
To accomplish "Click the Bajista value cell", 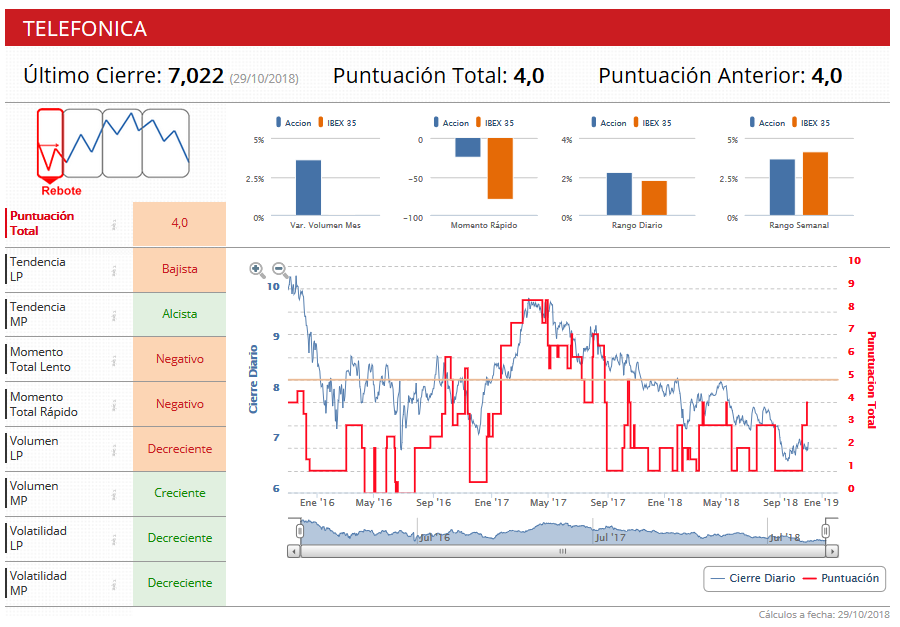I will [x=180, y=269].
